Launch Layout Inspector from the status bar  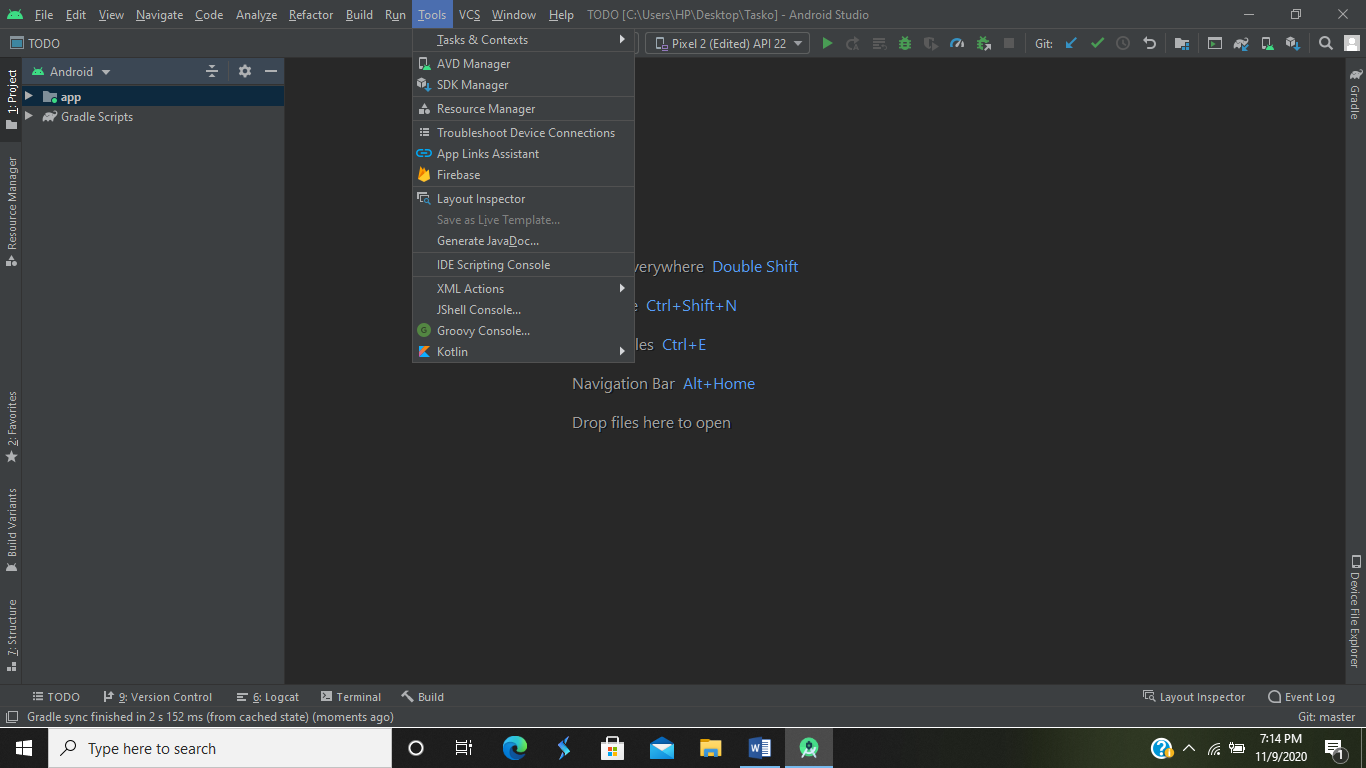click(x=1194, y=696)
